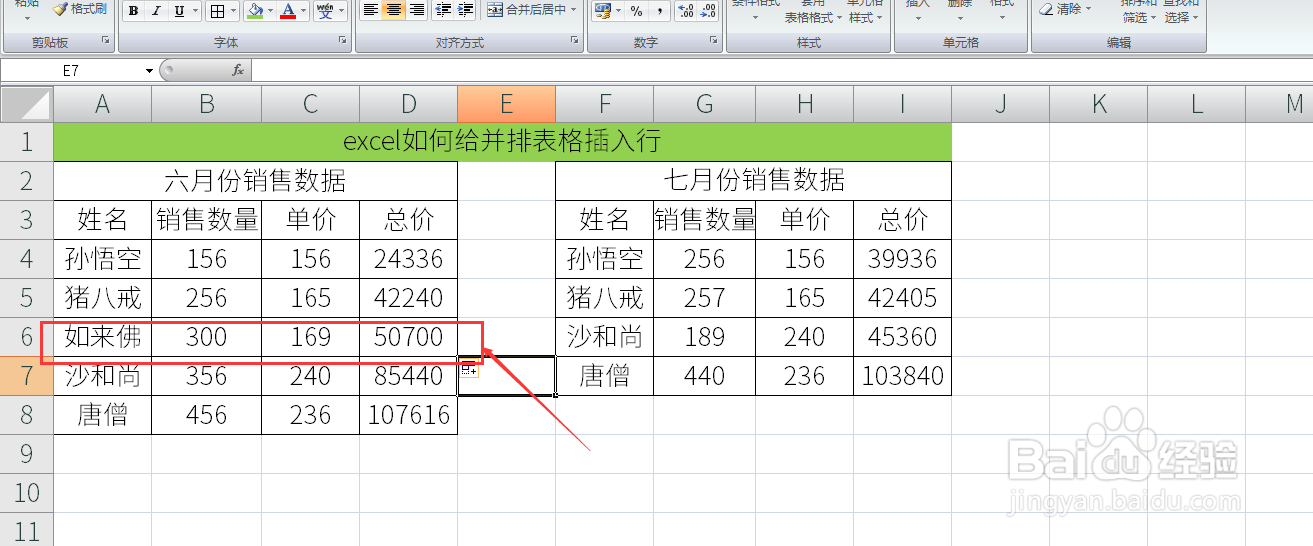This screenshot has height=546, width=1313.
Task: Select column A header
Action: [x=102, y=103]
